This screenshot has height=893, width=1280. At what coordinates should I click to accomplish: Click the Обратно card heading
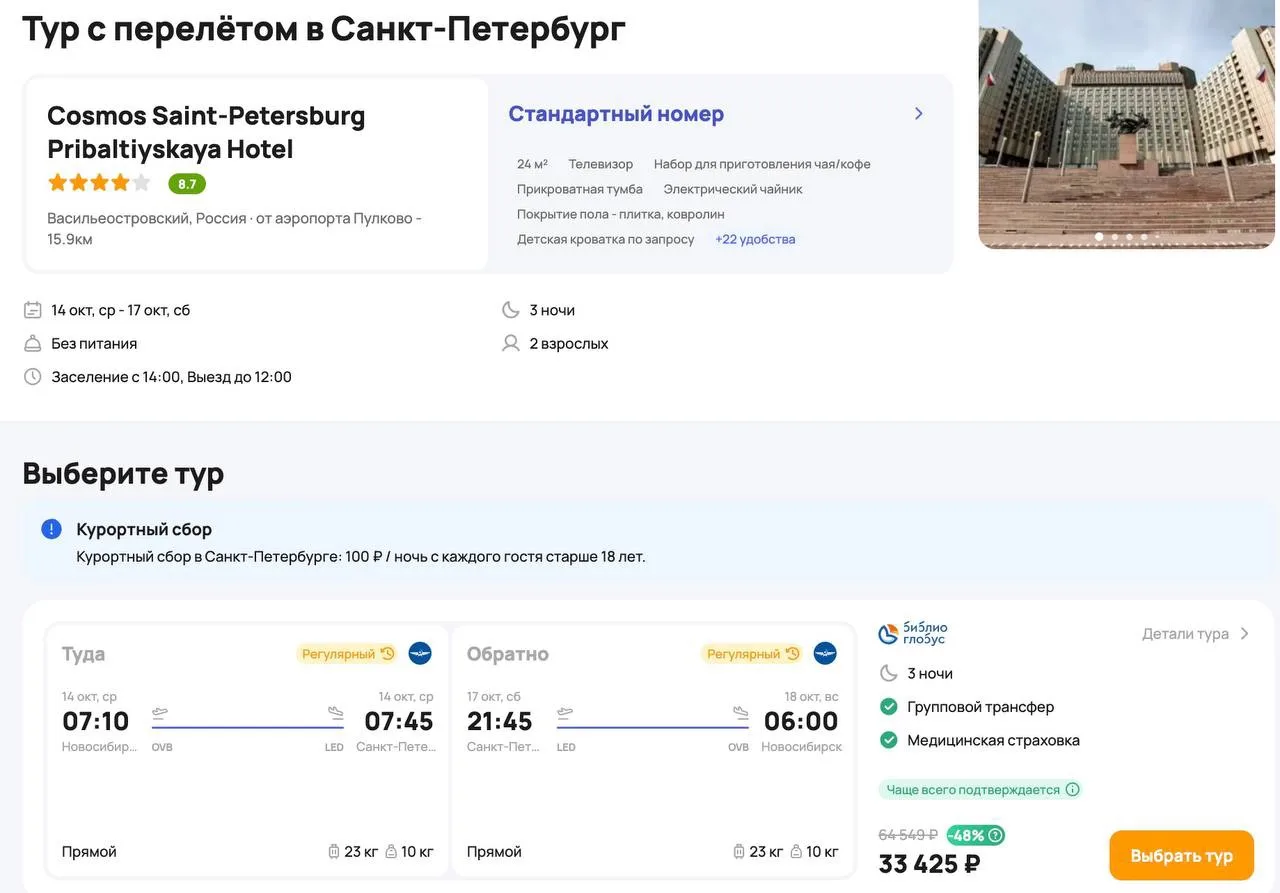[x=508, y=654]
